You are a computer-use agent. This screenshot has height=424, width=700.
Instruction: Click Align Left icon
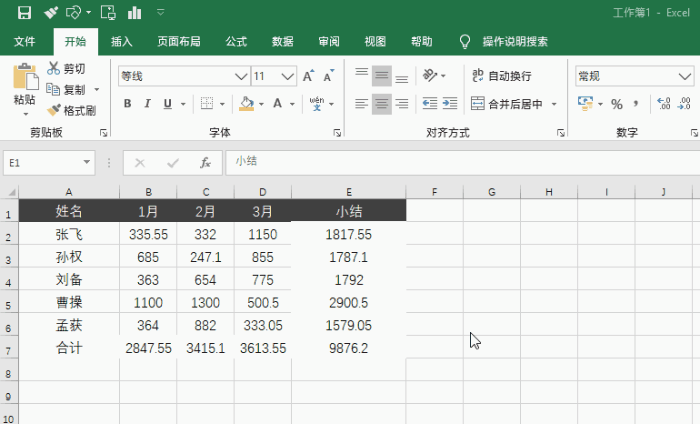(362, 104)
